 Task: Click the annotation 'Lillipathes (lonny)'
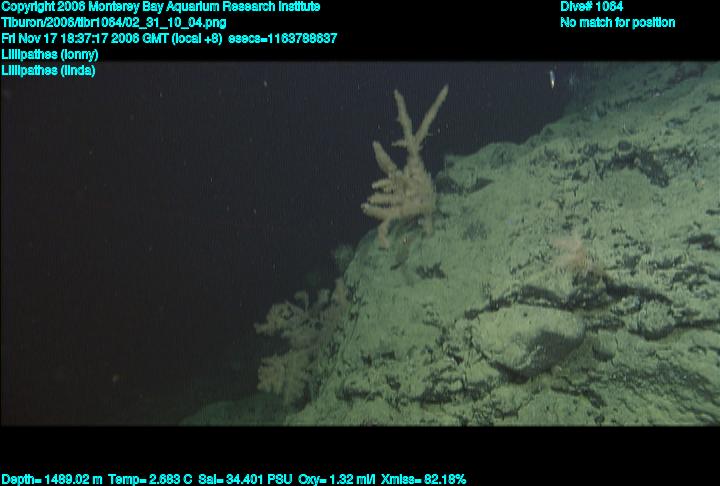coord(50,55)
